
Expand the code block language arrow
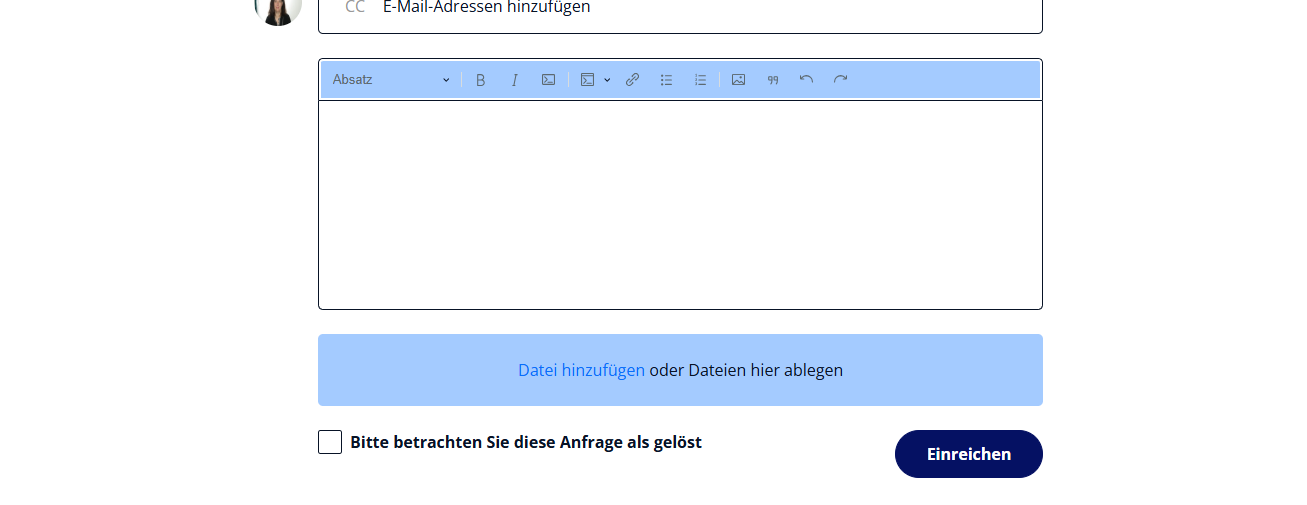(607, 80)
